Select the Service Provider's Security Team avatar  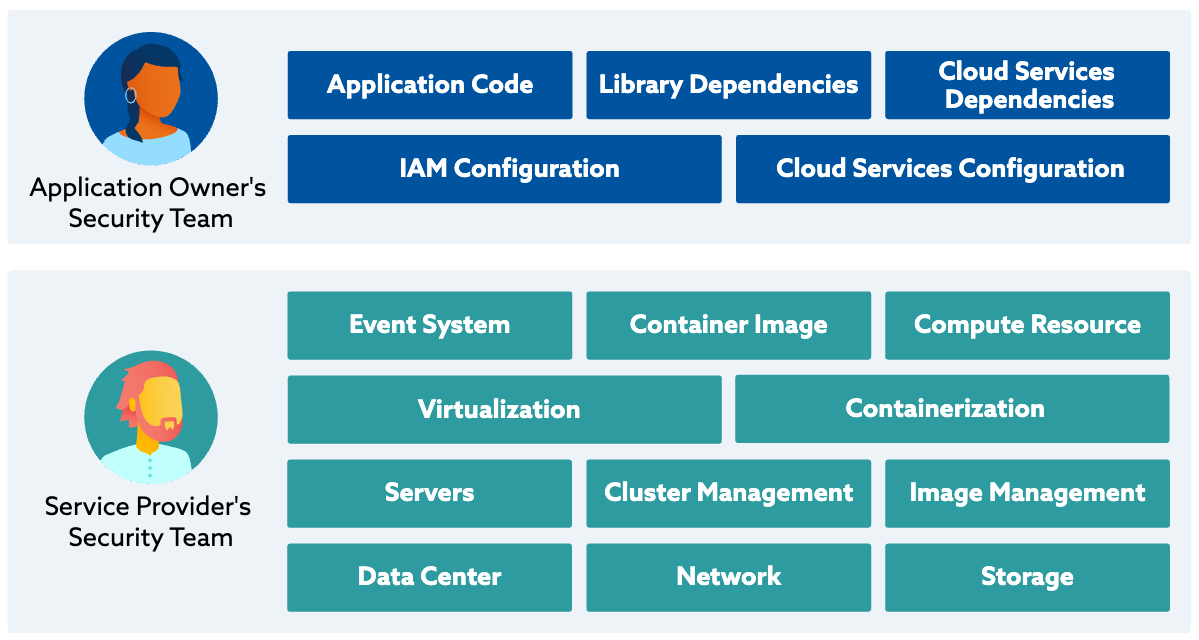tap(150, 415)
